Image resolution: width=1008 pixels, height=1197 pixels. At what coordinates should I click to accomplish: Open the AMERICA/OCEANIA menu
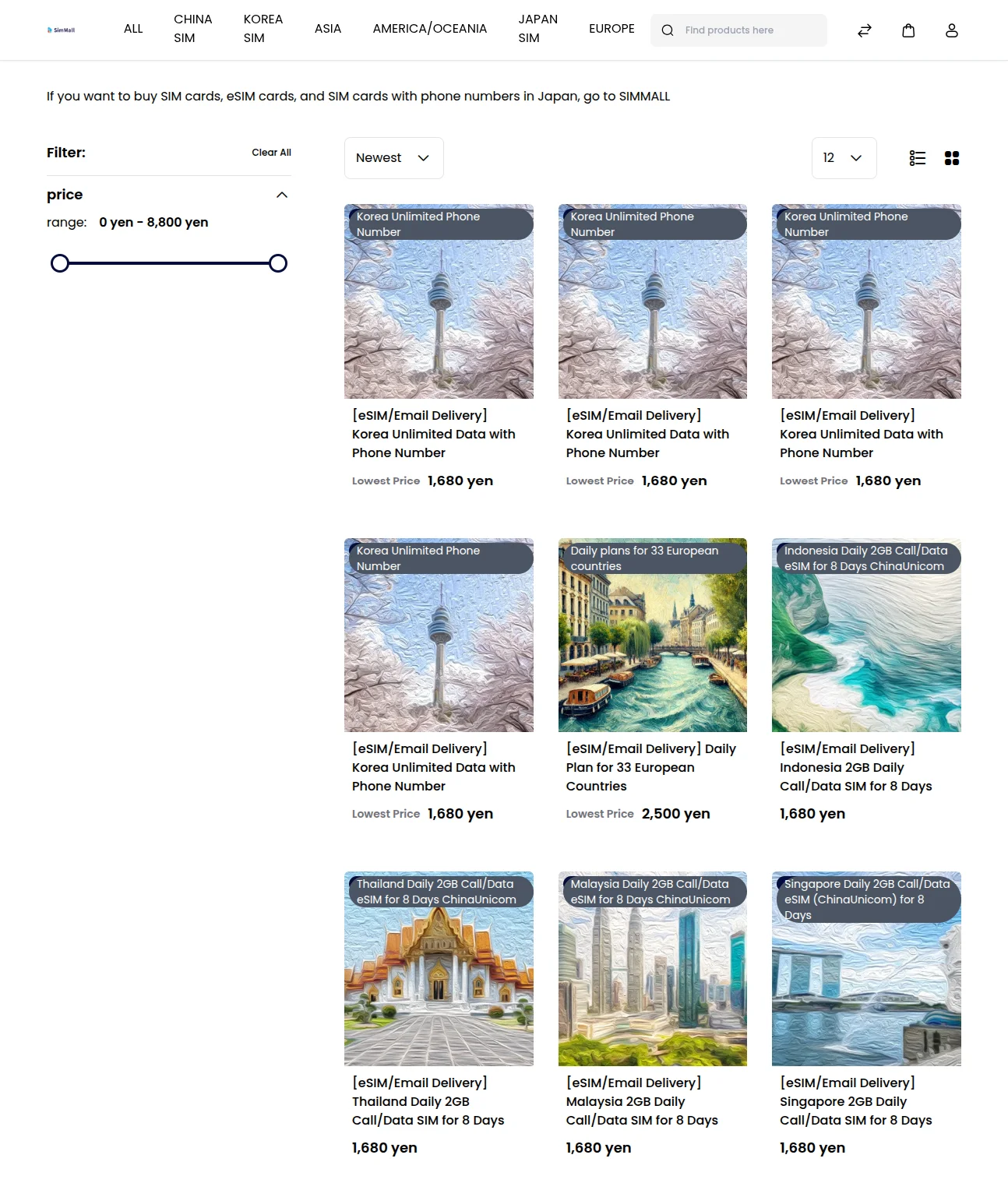pyautogui.click(x=429, y=29)
